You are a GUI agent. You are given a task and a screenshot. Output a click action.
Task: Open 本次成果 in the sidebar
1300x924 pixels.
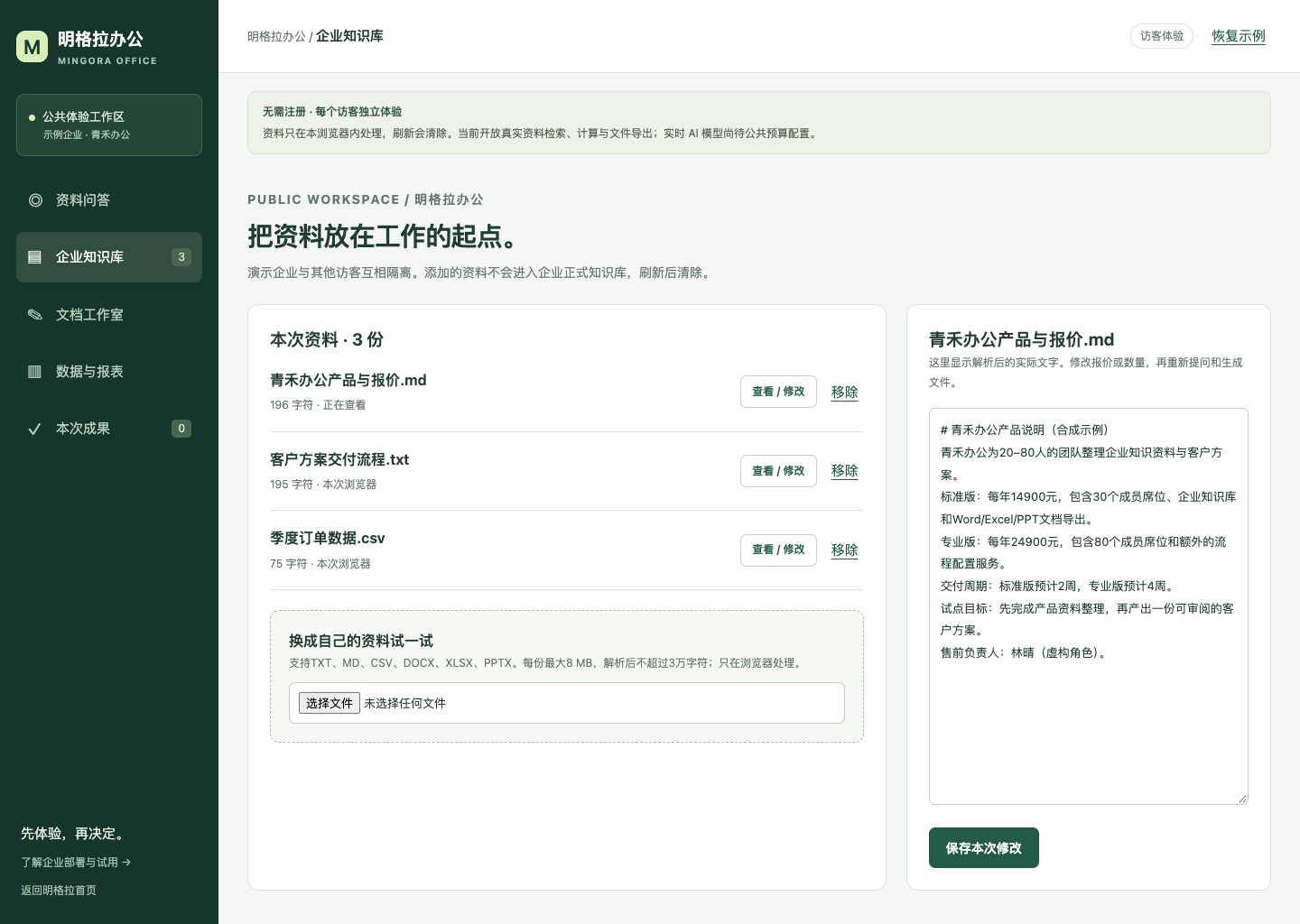coord(109,429)
